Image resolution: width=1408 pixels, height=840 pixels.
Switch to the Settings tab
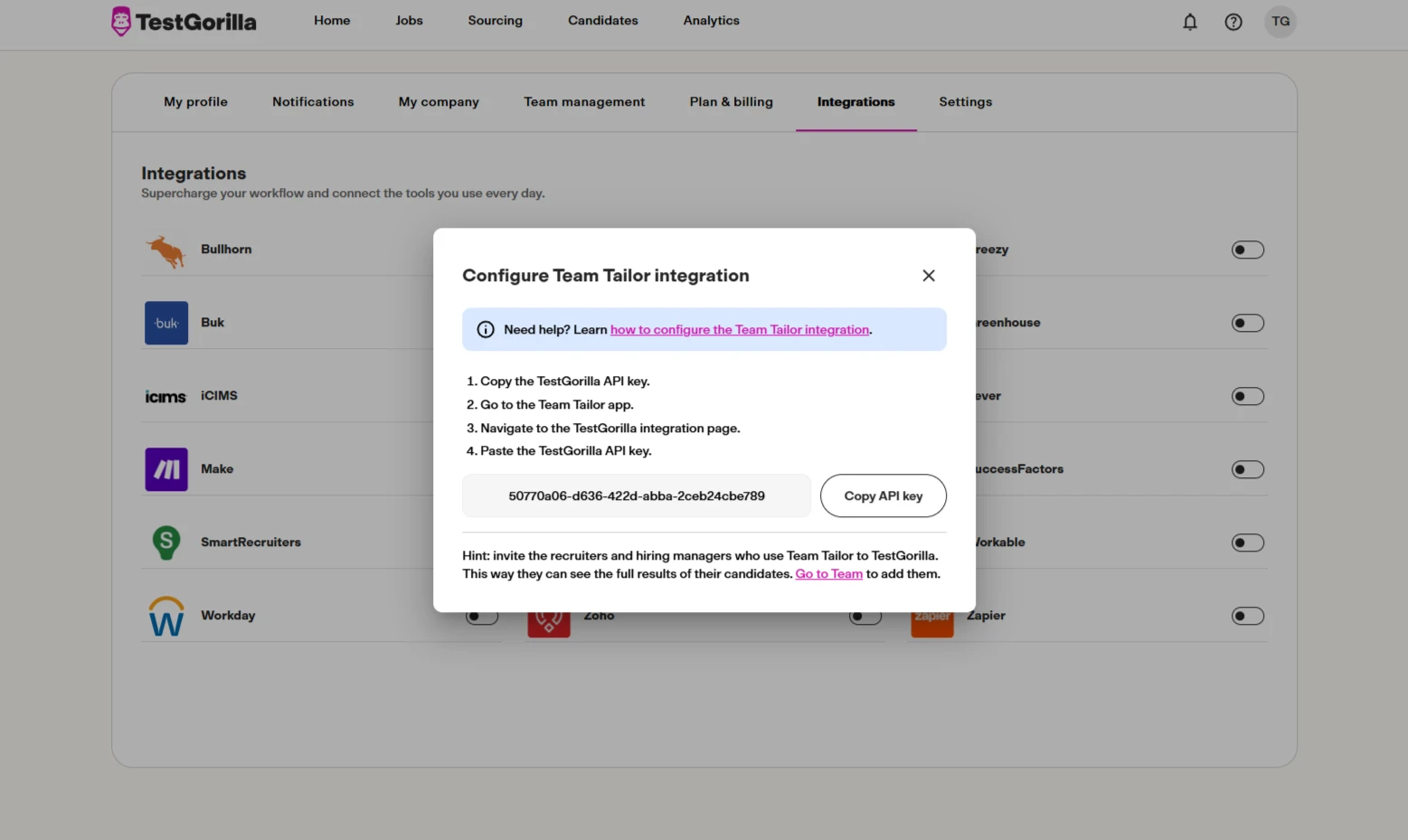(966, 102)
